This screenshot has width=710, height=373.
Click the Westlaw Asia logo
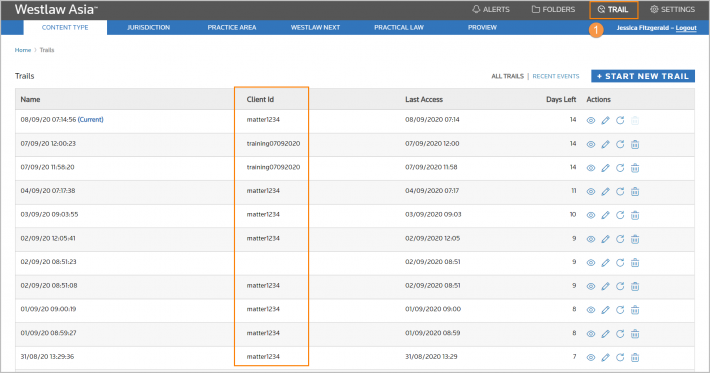56,10
